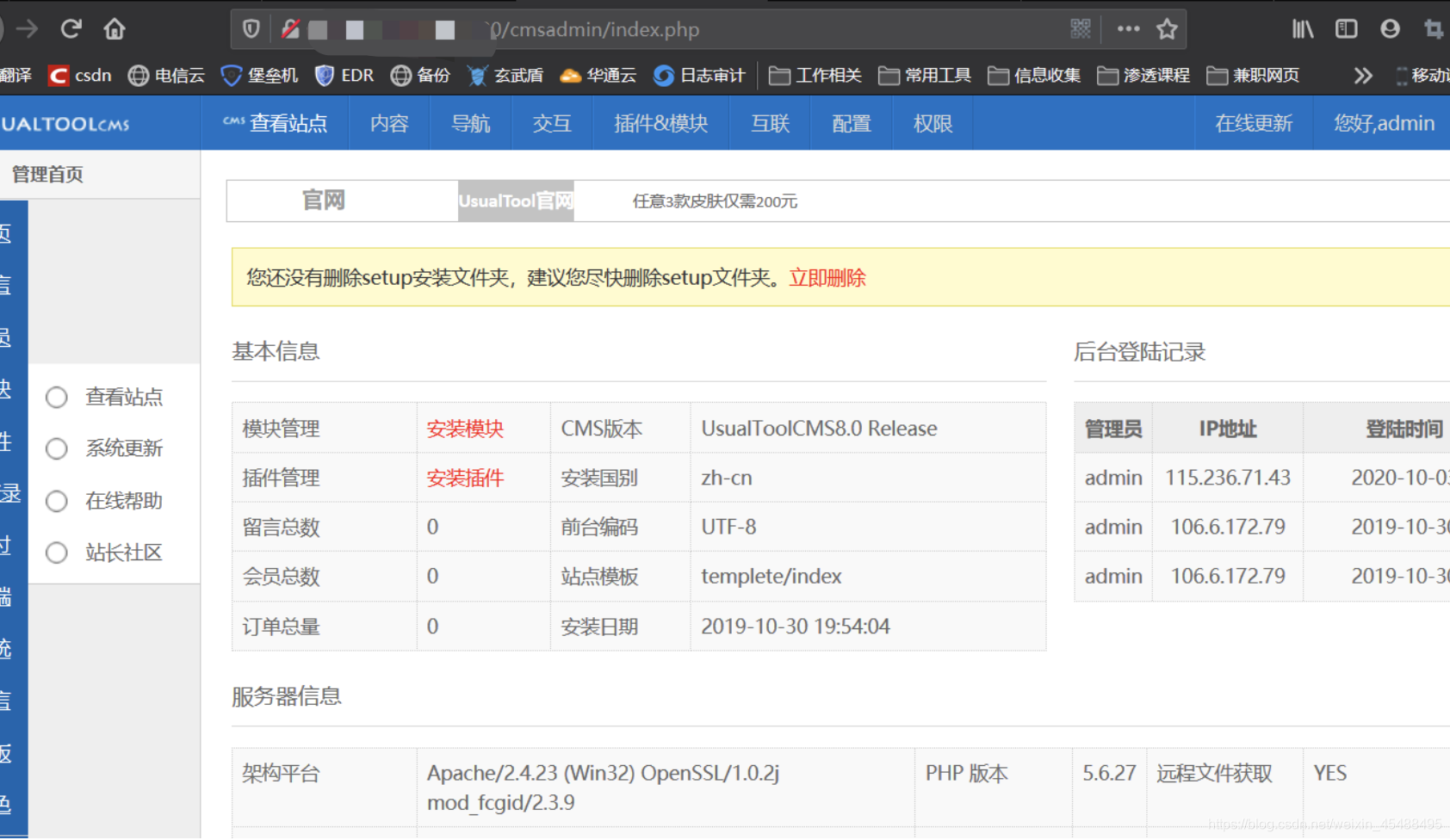Click the 管理首页 sidebar heading
Viewport: 1450px width, 840px height.
pos(48,175)
